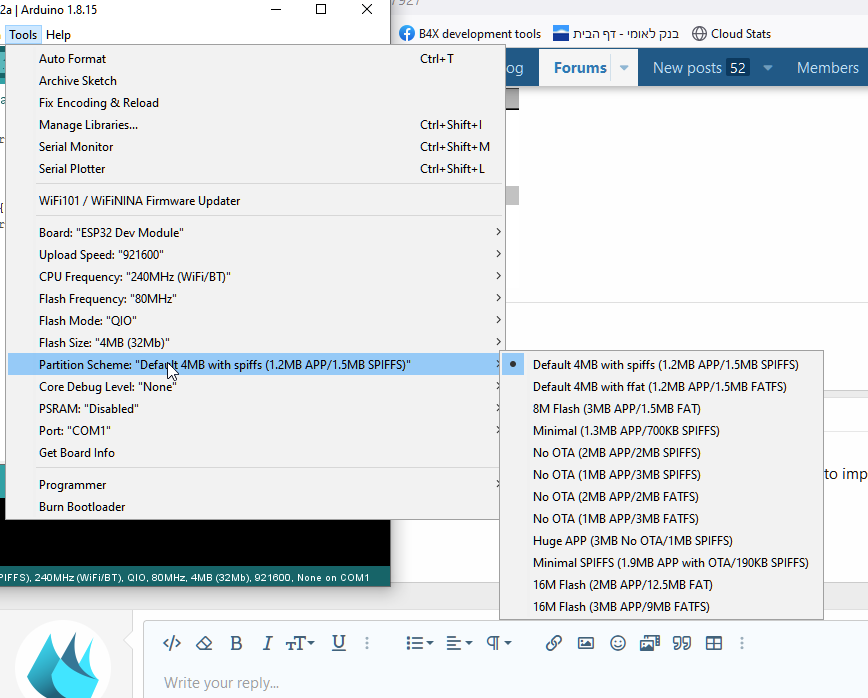Image resolution: width=868 pixels, height=698 pixels.
Task: Expand the PSRAM Disabled submenu
Action: pyautogui.click(x=255, y=409)
